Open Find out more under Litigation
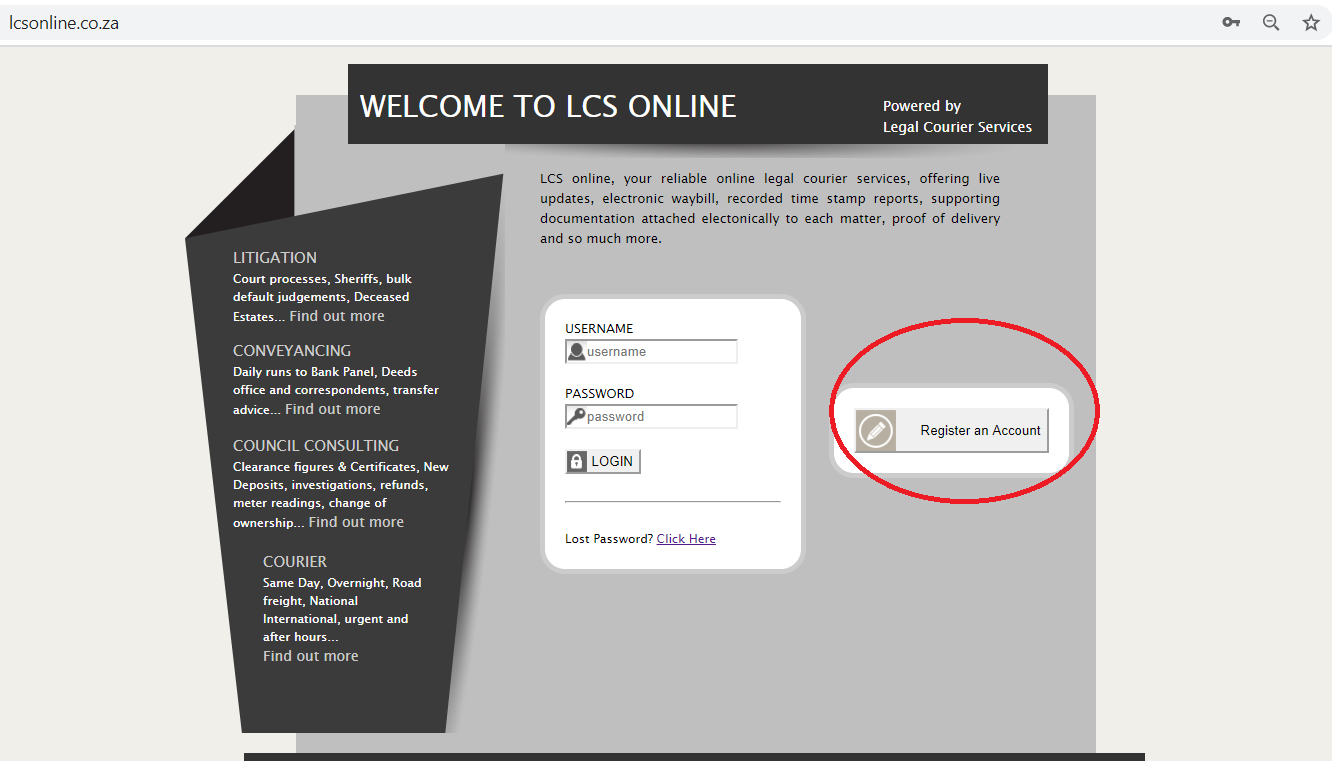This screenshot has height=761, width=1332. tap(337, 316)
